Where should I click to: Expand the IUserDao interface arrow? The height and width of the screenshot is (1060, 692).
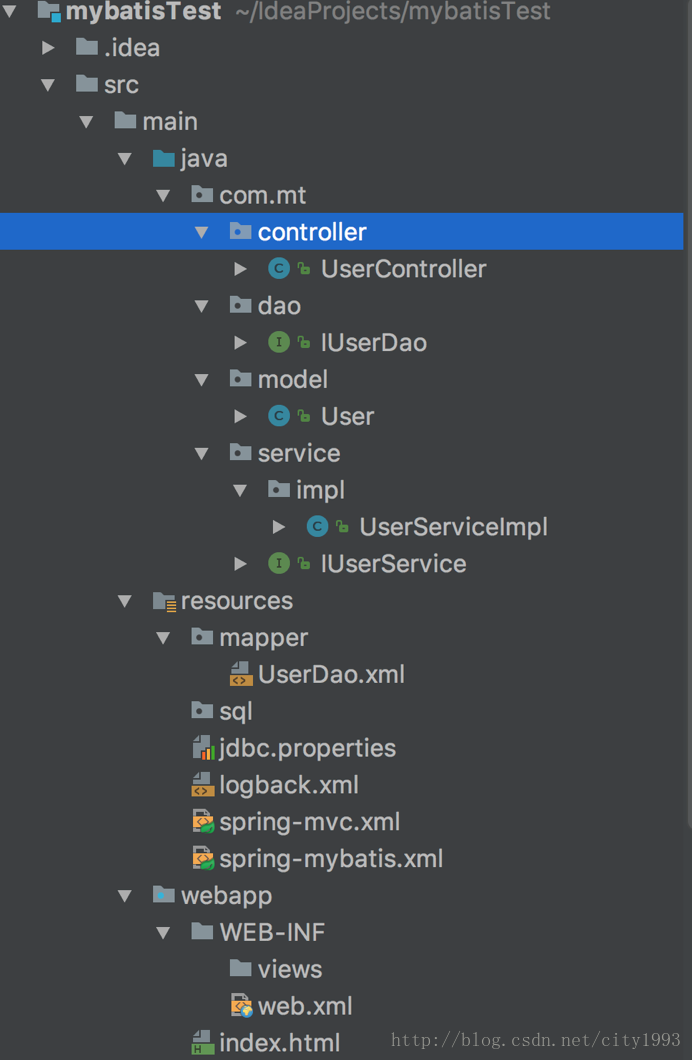240,343
